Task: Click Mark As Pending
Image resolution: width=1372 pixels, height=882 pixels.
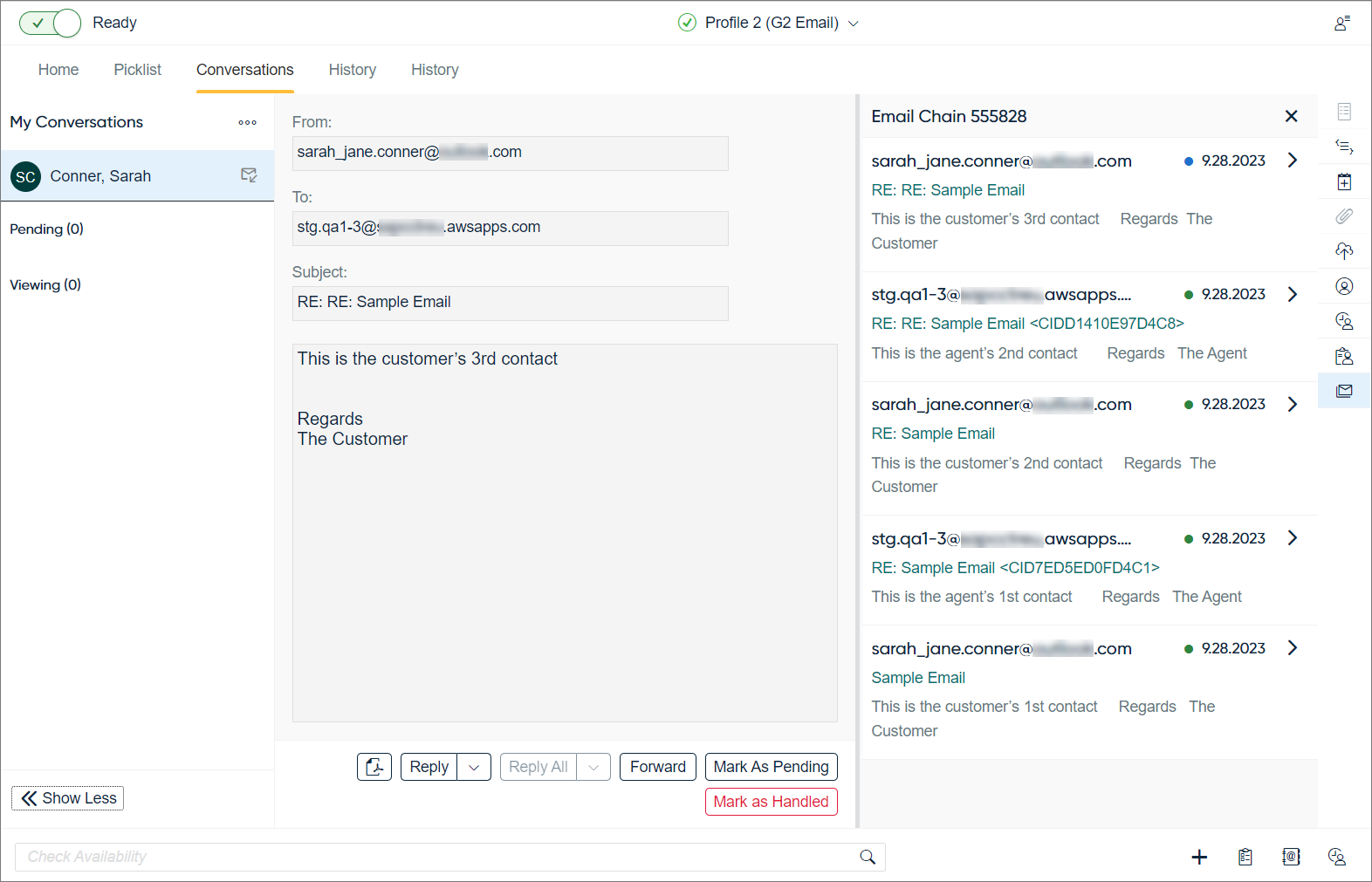Action: pos(772,767)
